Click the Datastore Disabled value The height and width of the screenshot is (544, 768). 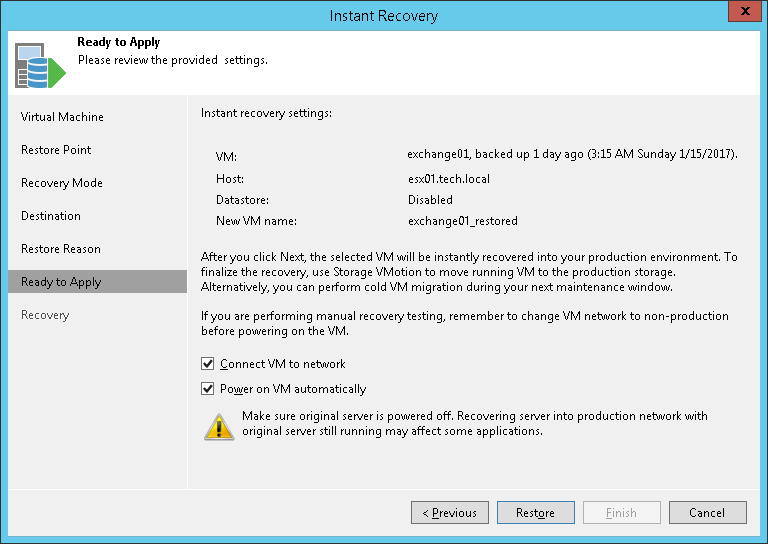[x=430, y=200]
